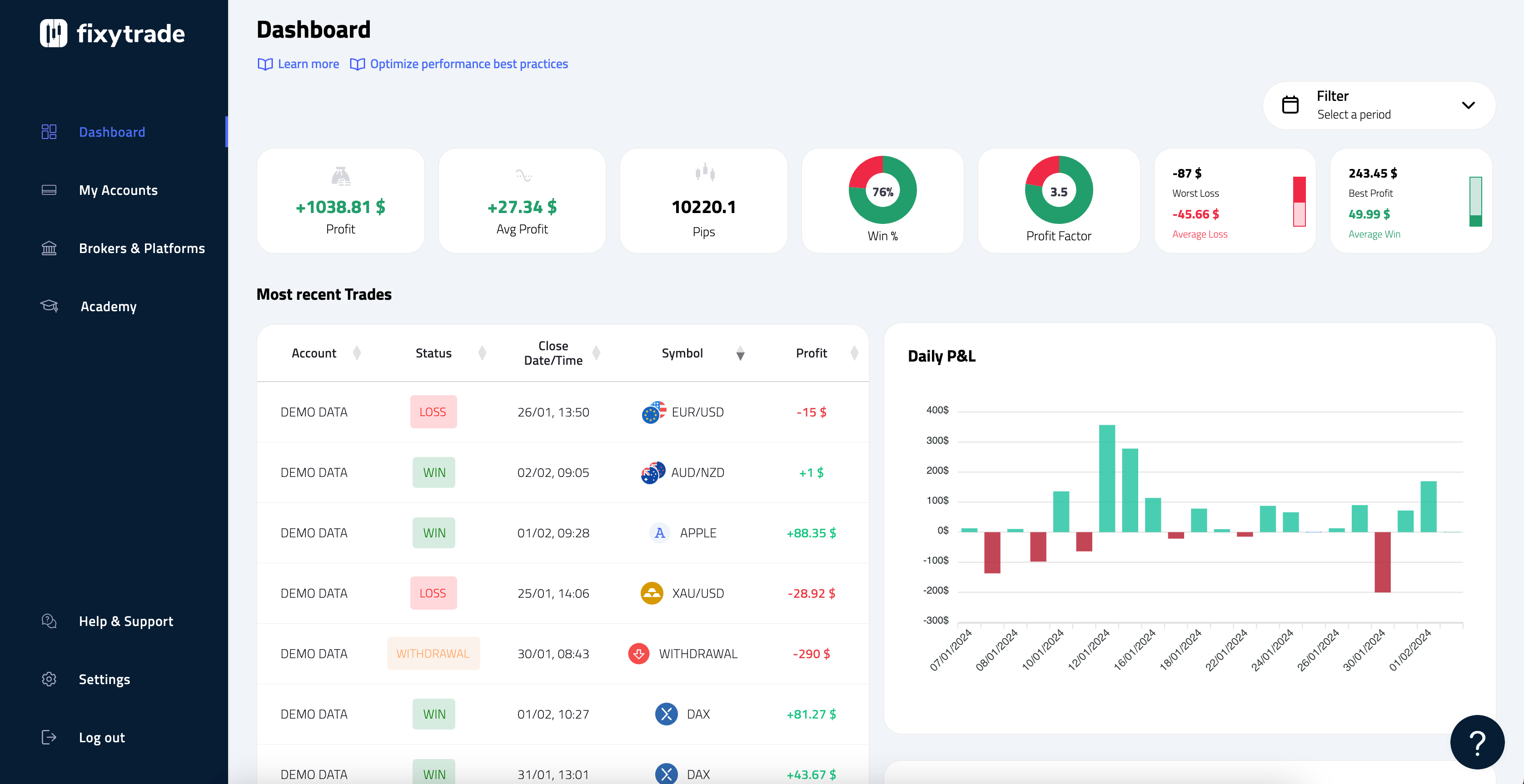This screenshot has width=1524, height=784.
Task: Click the 30/01/2024 red loss bar
Action: coord(1383,562)
